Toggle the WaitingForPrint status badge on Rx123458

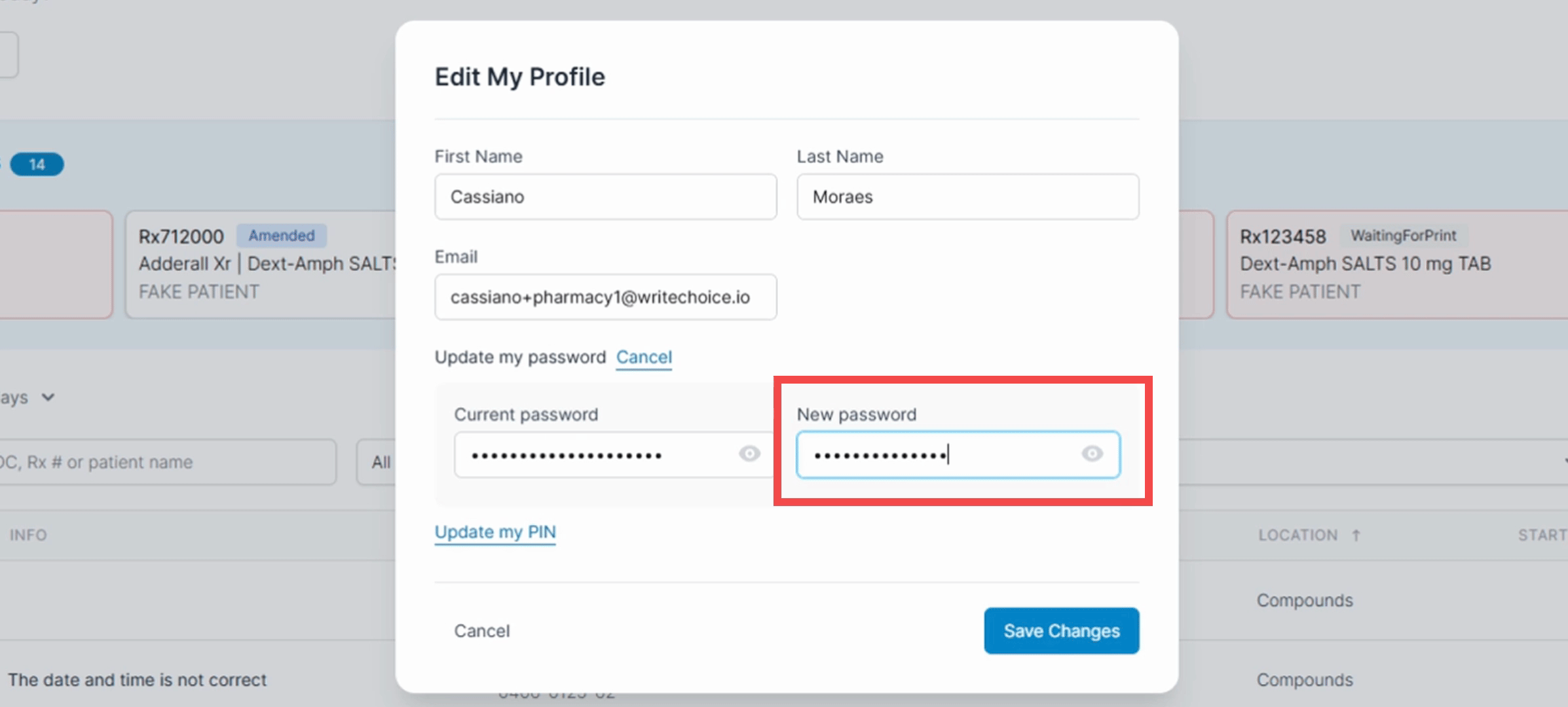pyautogui.click(x=1404, y=236)
